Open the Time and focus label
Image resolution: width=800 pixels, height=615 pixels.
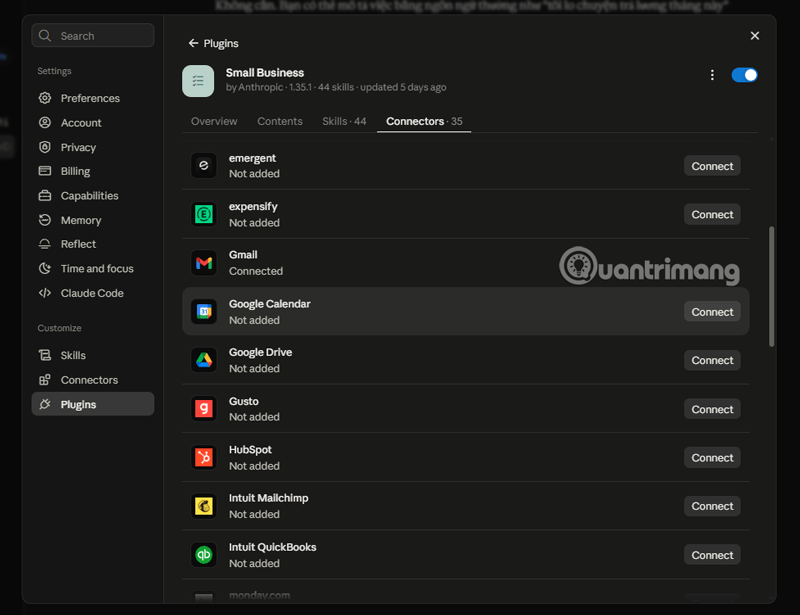pos(97,268)
